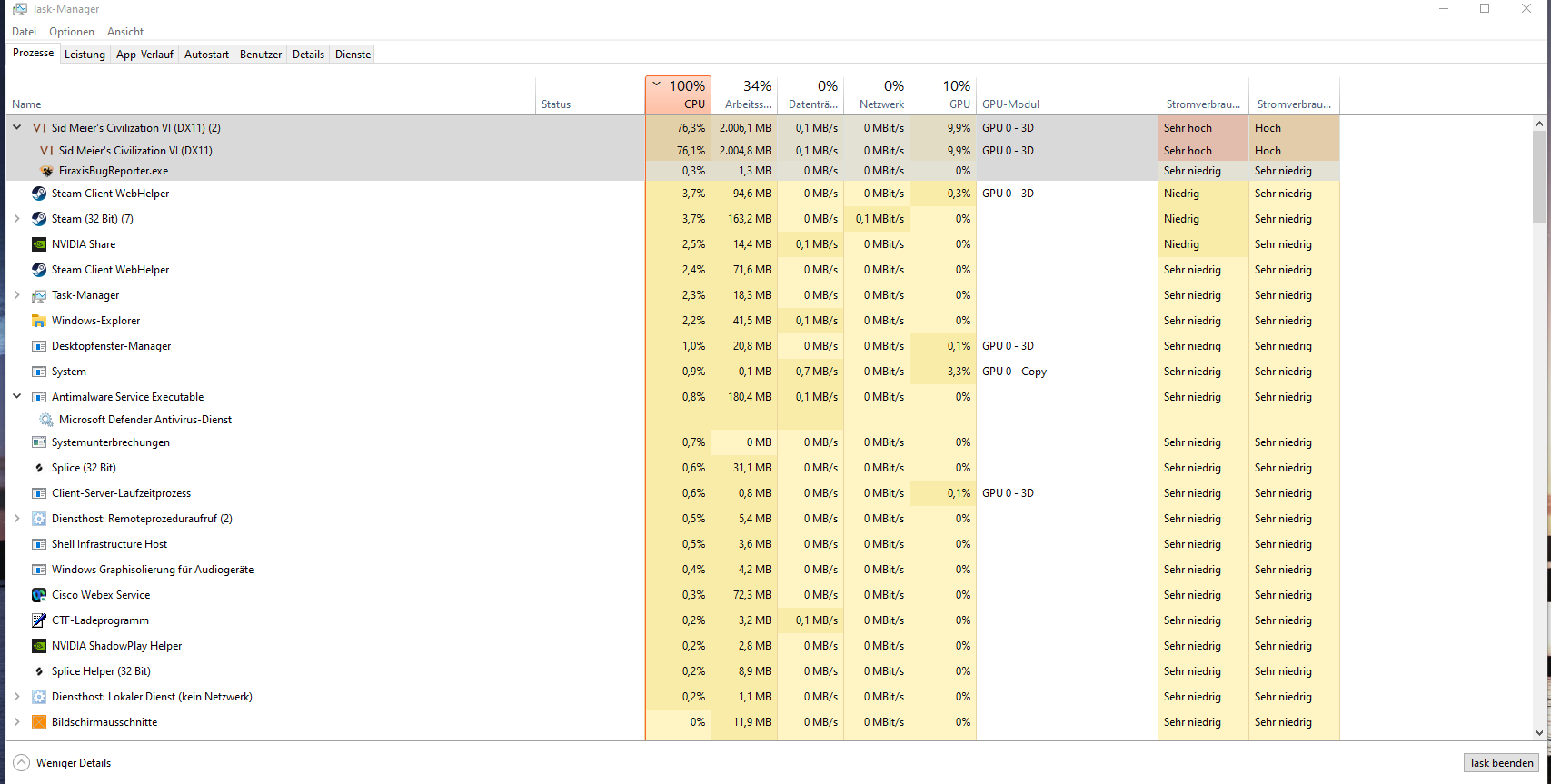Click the NVIDIA Share icon
Viewport: 1551px width, 784px height.
[39, 244]
